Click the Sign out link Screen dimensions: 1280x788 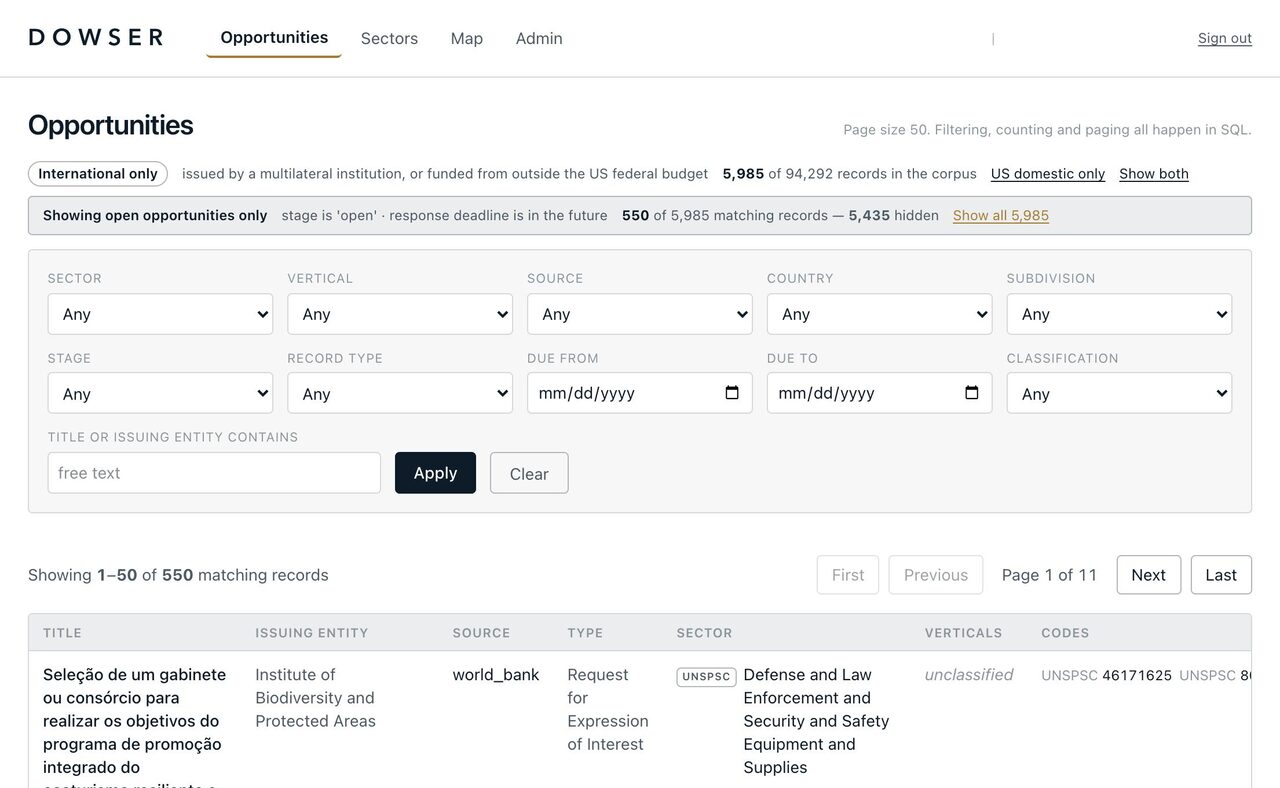tap(1225, 38)
